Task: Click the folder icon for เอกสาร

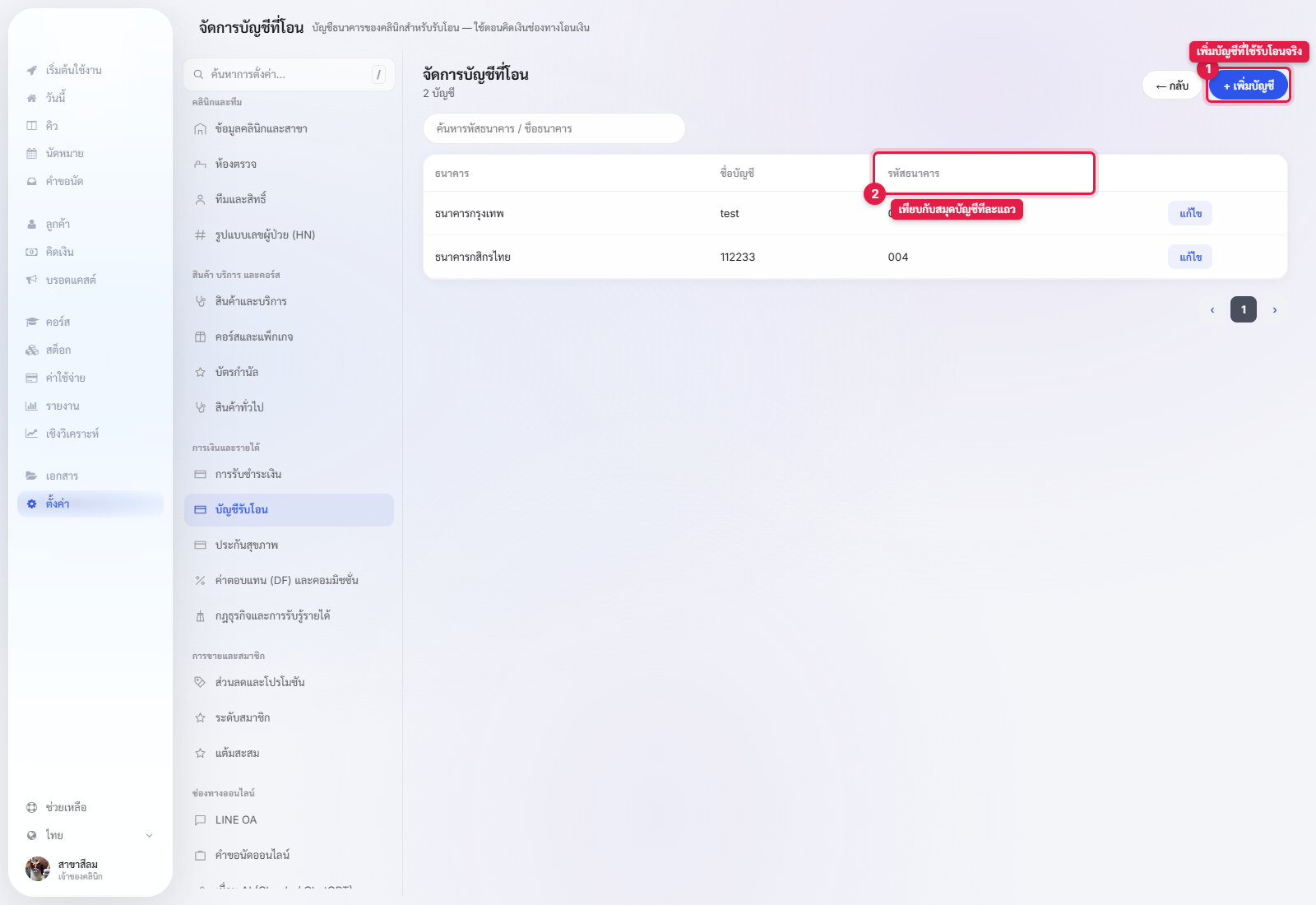Action: point(31,476)
